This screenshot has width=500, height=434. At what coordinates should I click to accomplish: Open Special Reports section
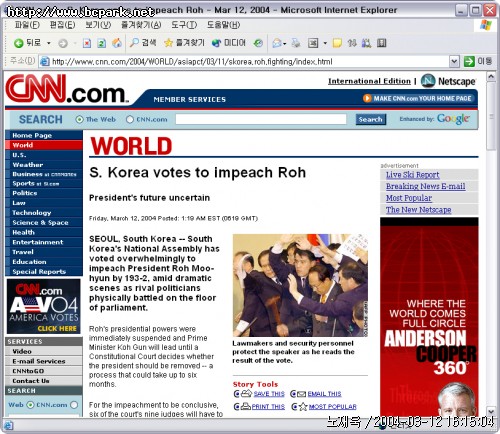[39, 272]
